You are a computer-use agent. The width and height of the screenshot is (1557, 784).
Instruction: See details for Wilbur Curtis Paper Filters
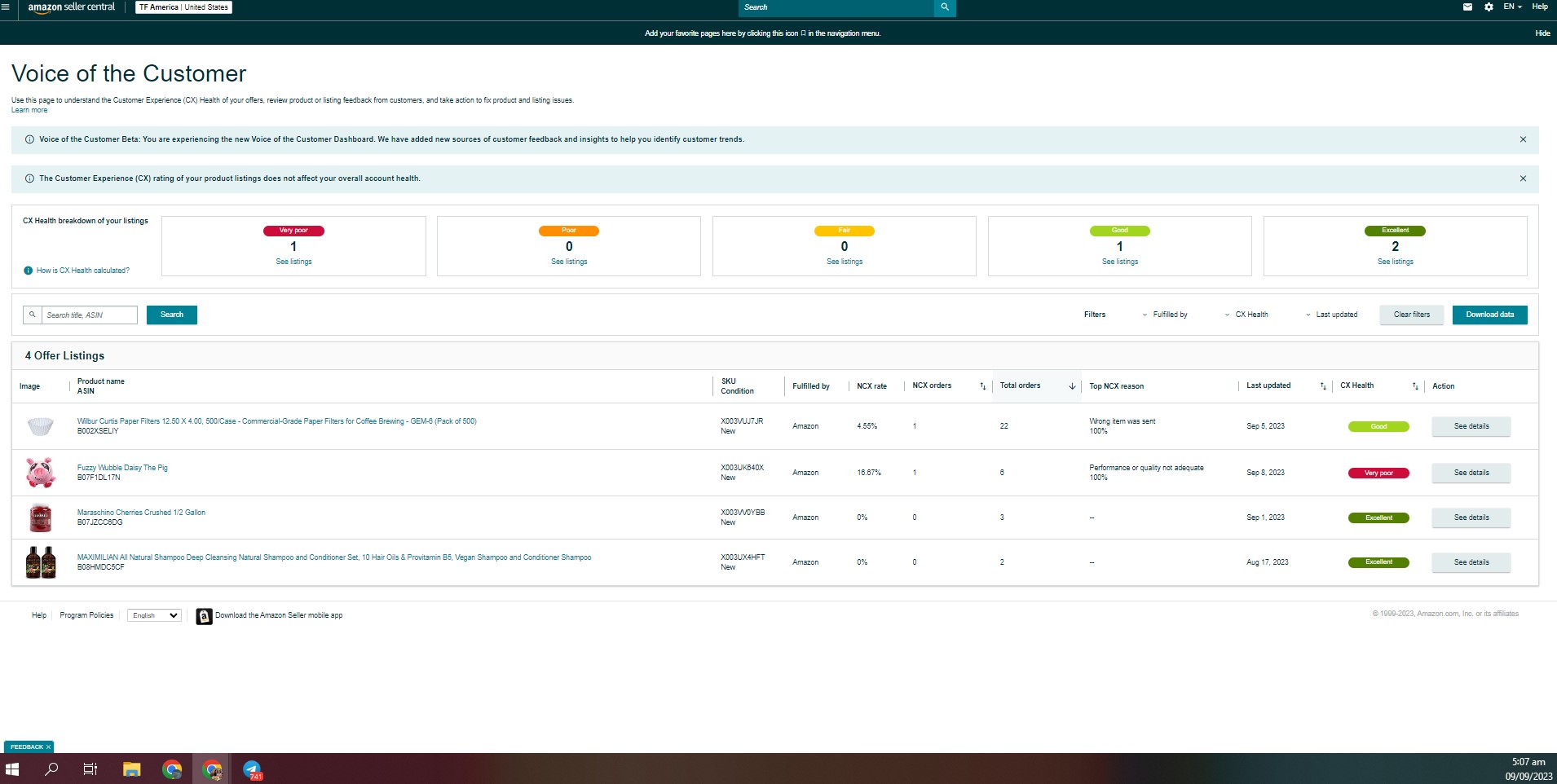point(1471,426)
